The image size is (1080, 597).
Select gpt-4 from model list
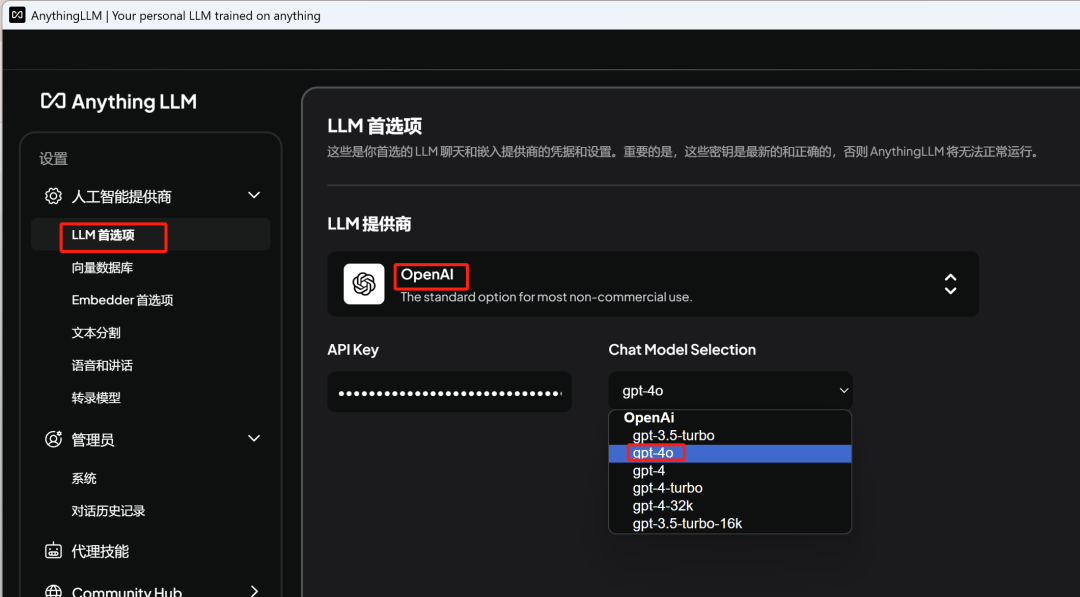click(x=730, y=471)
